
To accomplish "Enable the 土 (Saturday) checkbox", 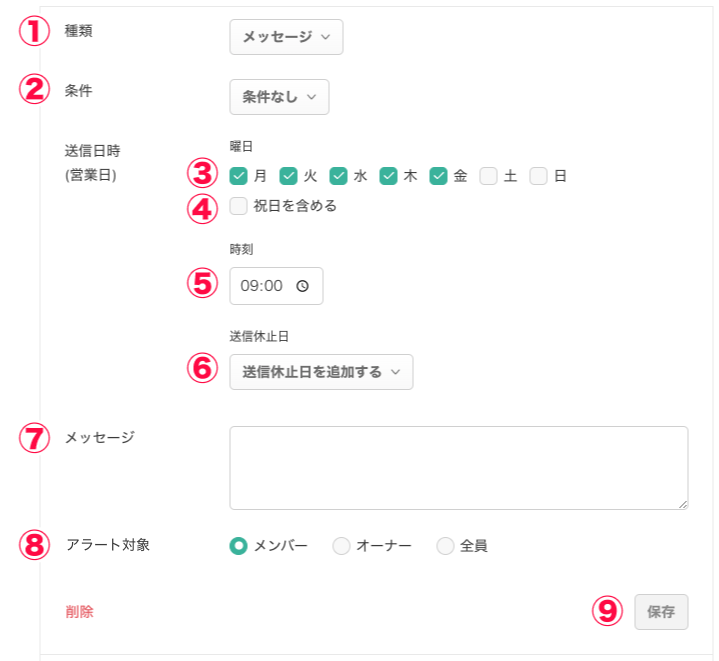I will tap(489, 176).
